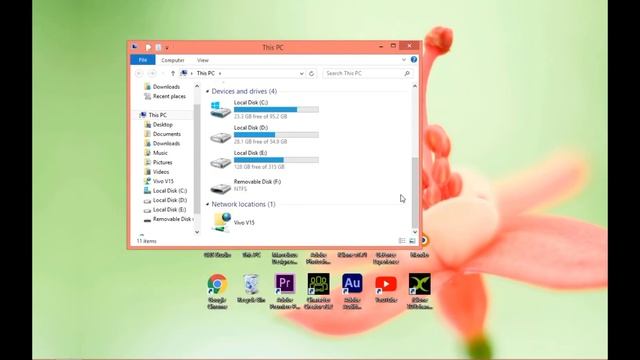Viewport: 640px width, 360px height.
Task: Open the Adobe Character Animator desktop shortcut
Action: [318, 284]
